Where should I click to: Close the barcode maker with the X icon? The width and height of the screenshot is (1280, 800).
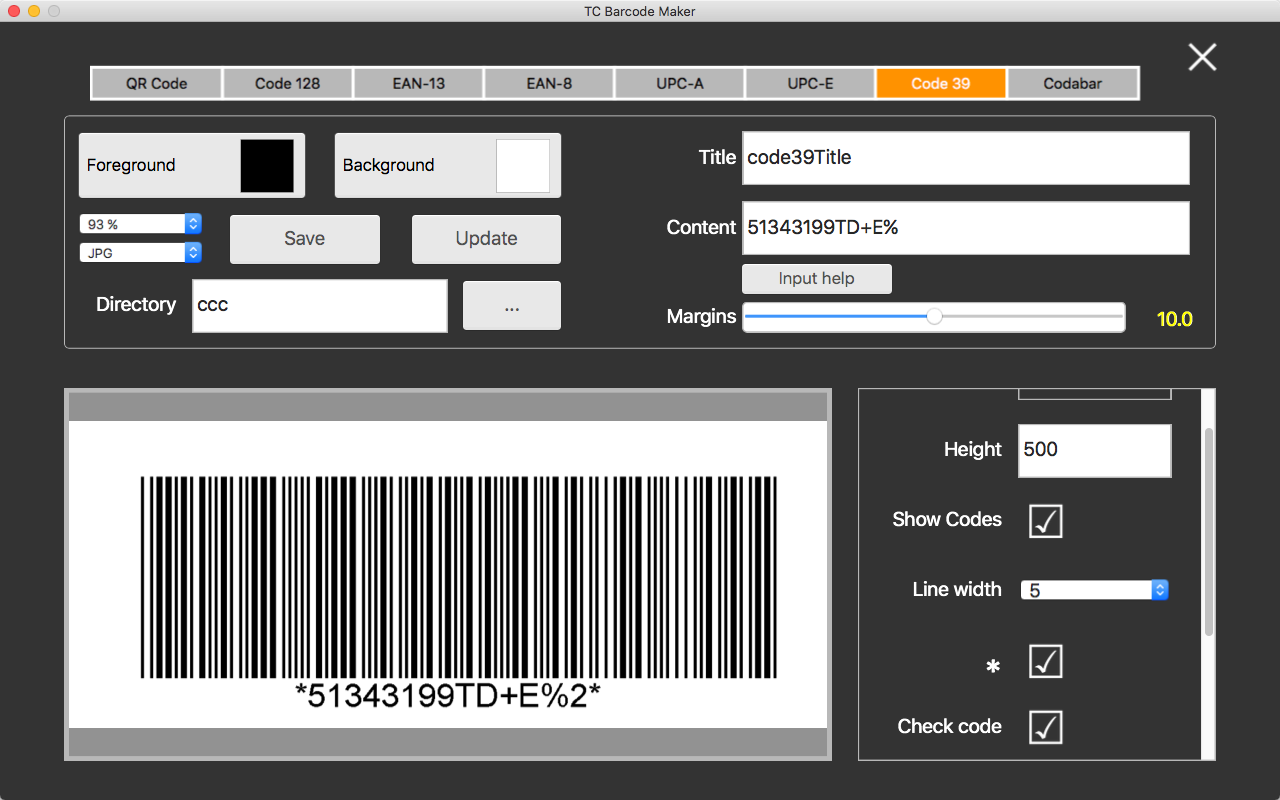tap(1202, 57)
